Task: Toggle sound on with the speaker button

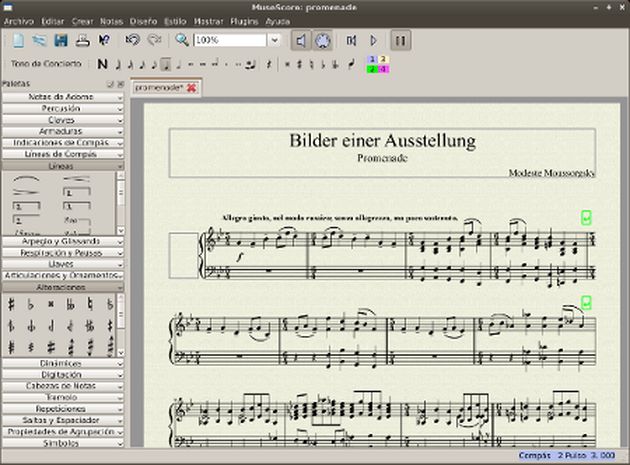Action: point(301,40)
